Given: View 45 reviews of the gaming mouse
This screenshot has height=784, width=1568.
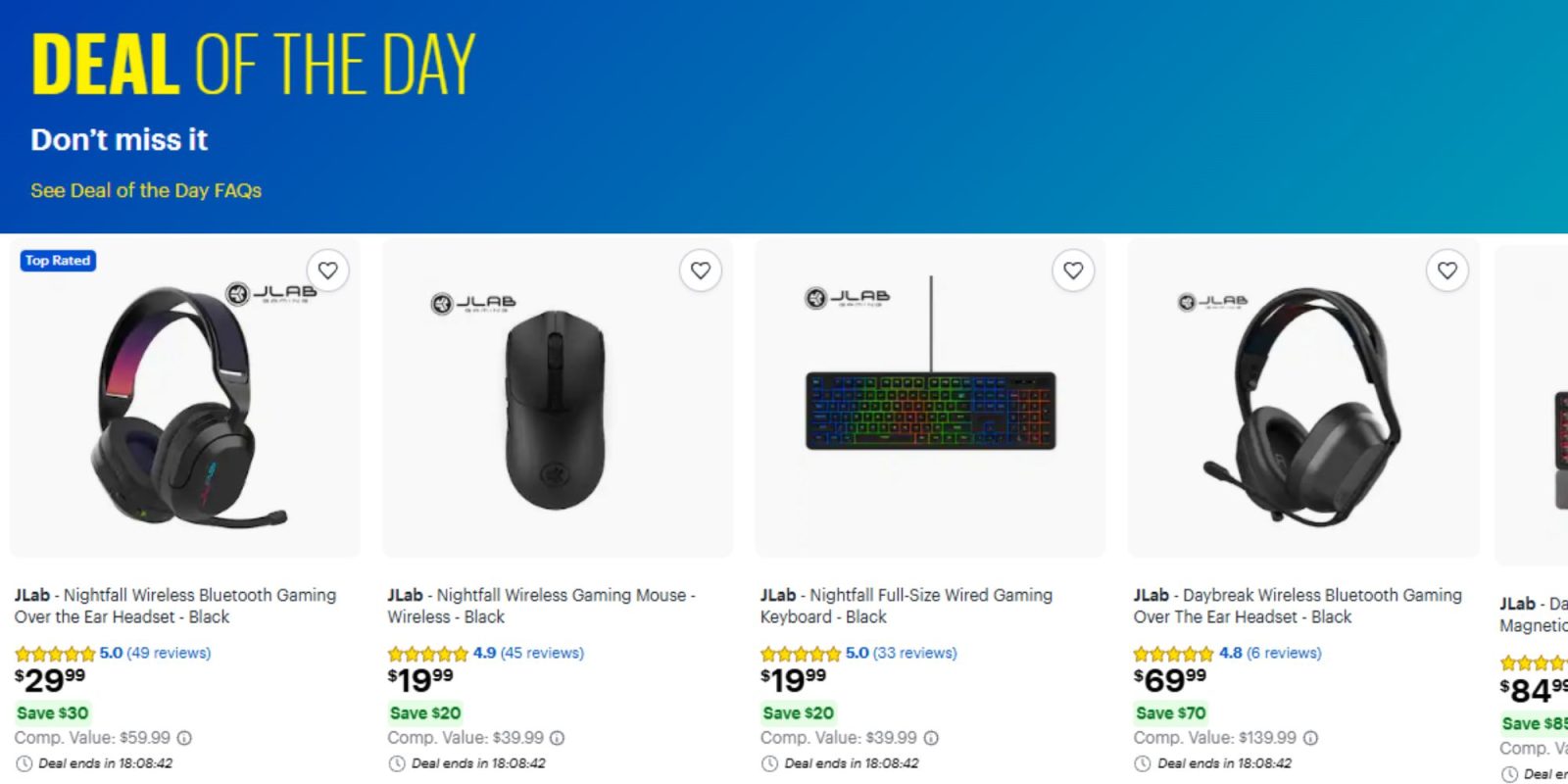Looking at the screenshot, I should [x=542, y=653].
